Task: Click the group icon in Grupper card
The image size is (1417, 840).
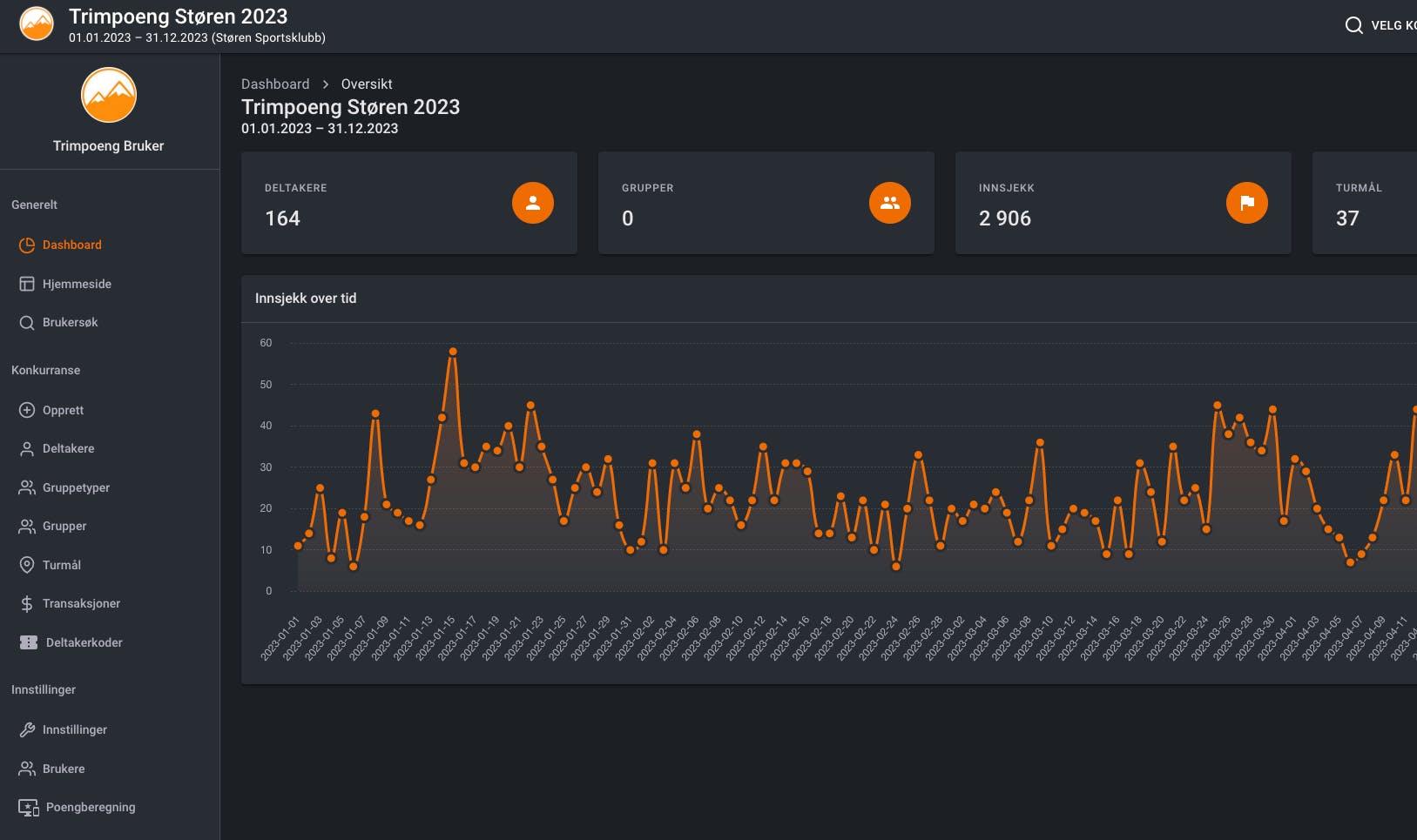Action: 889,203
